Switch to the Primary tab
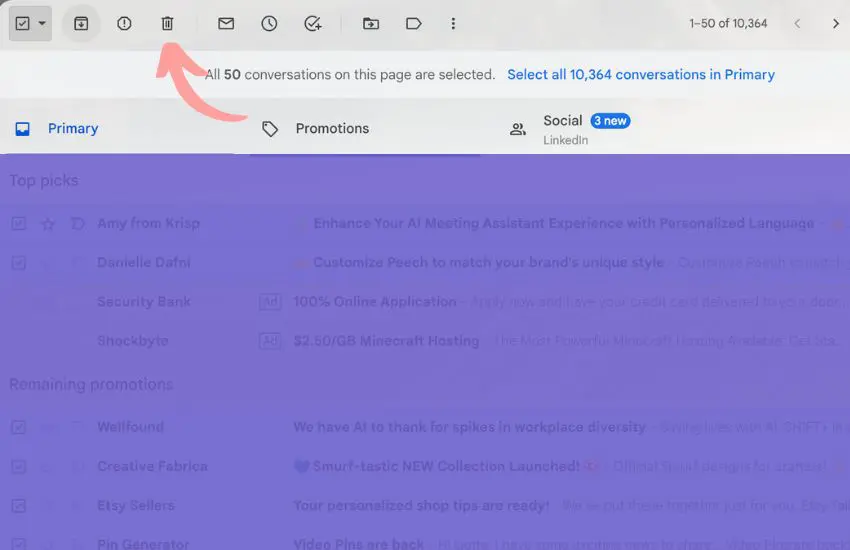The image size is (850, 550). 57,128
